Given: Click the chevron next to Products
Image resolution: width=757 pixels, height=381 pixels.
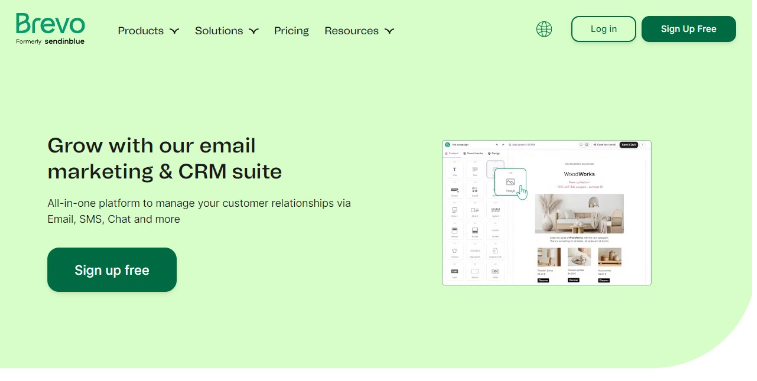Looking at the screenshot, I should [175, 31].
